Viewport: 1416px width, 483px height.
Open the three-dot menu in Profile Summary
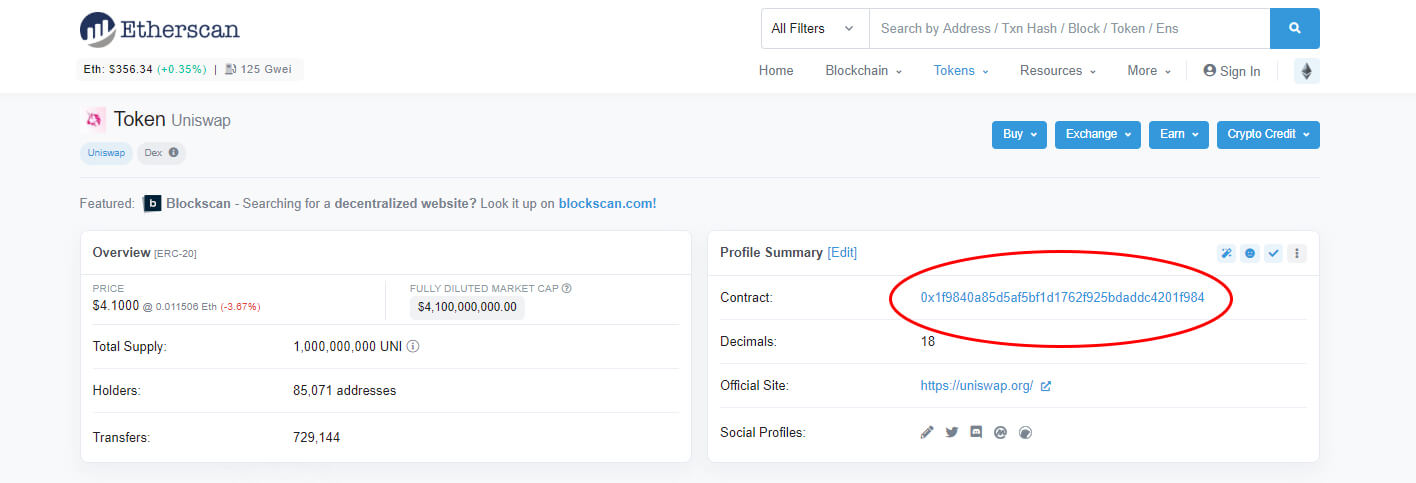[1297, 253]
